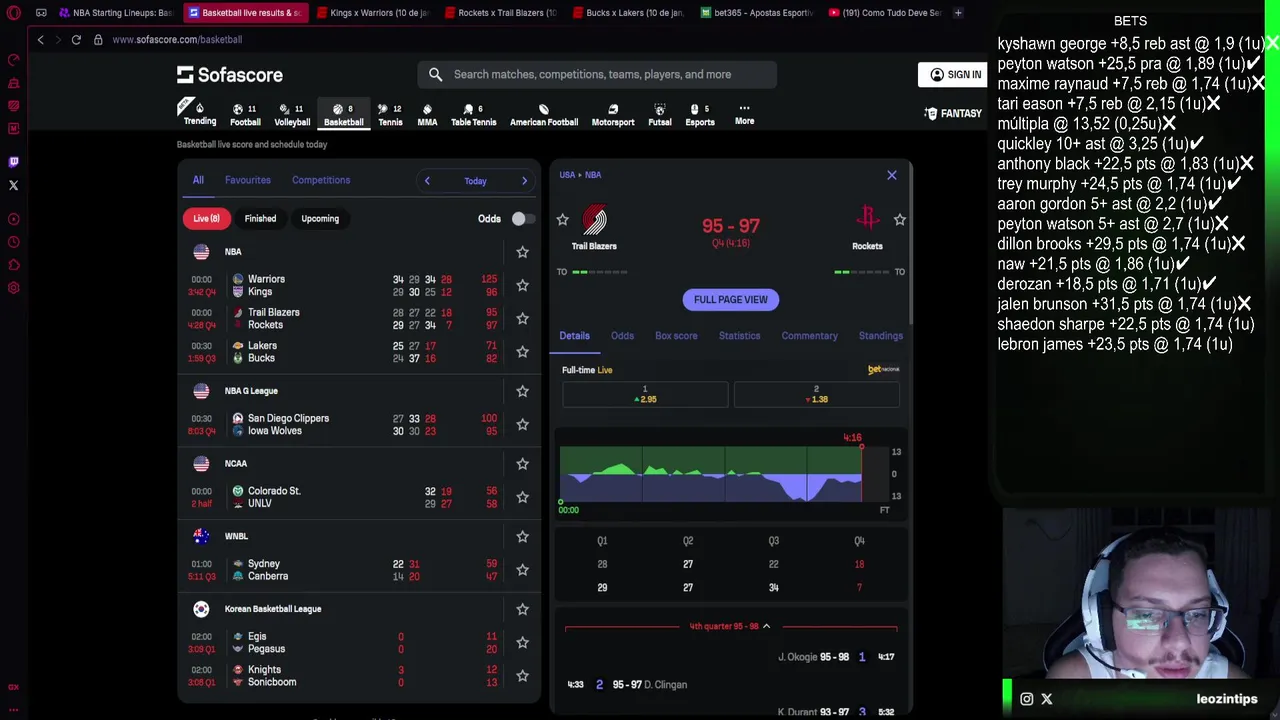Switch to Kings x Warriors browser tab

pos(372,13)
